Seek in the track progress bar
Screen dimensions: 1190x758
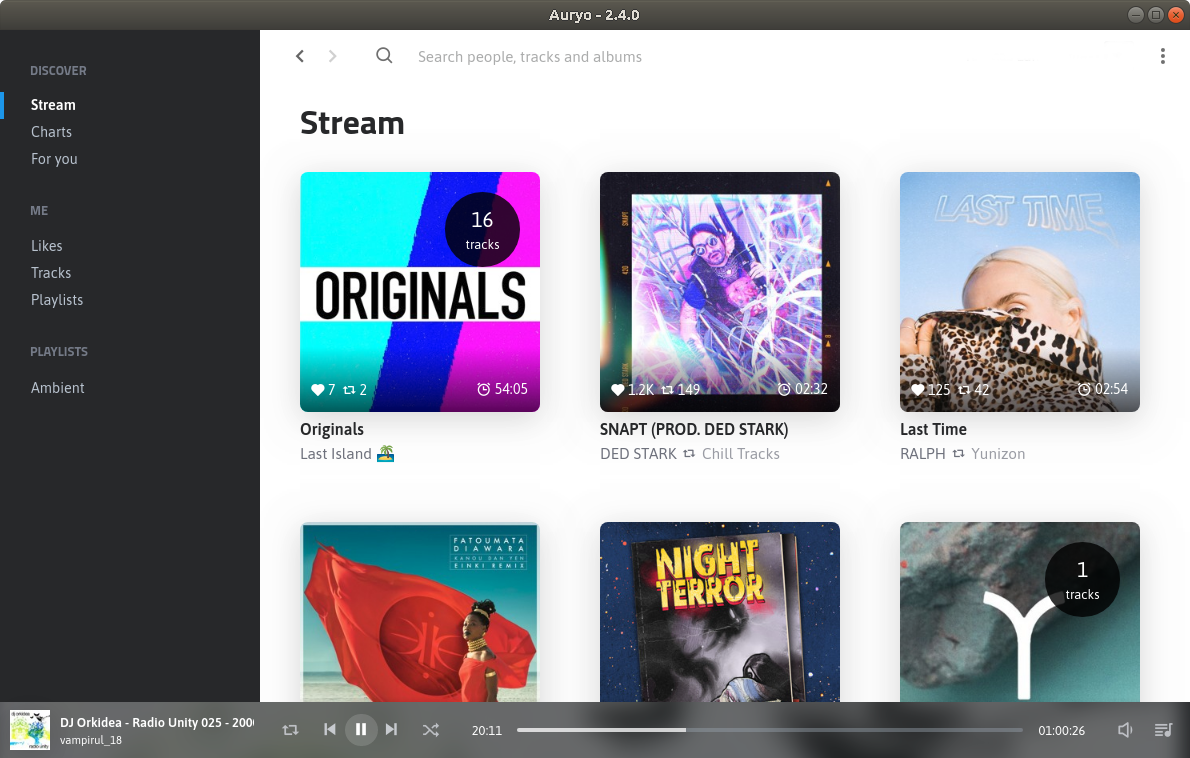pos(769,730)
